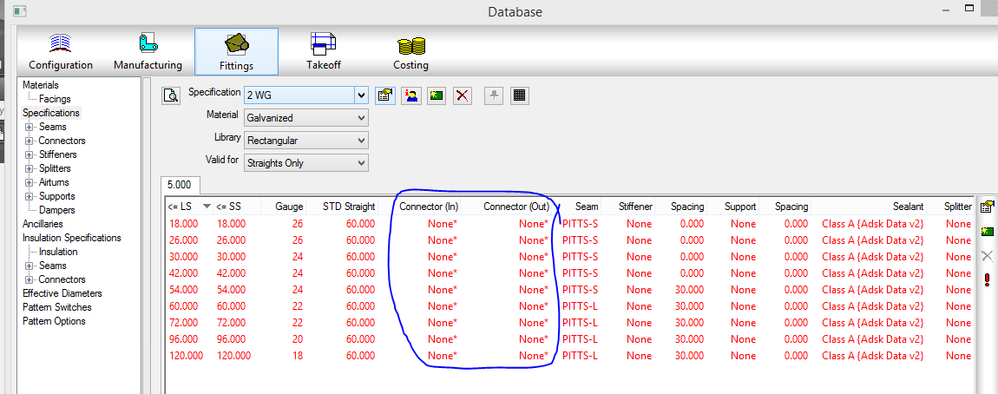Screen dimensions: 998x394
Task: Open the Manufacturing section
Action: click(148, 52)
